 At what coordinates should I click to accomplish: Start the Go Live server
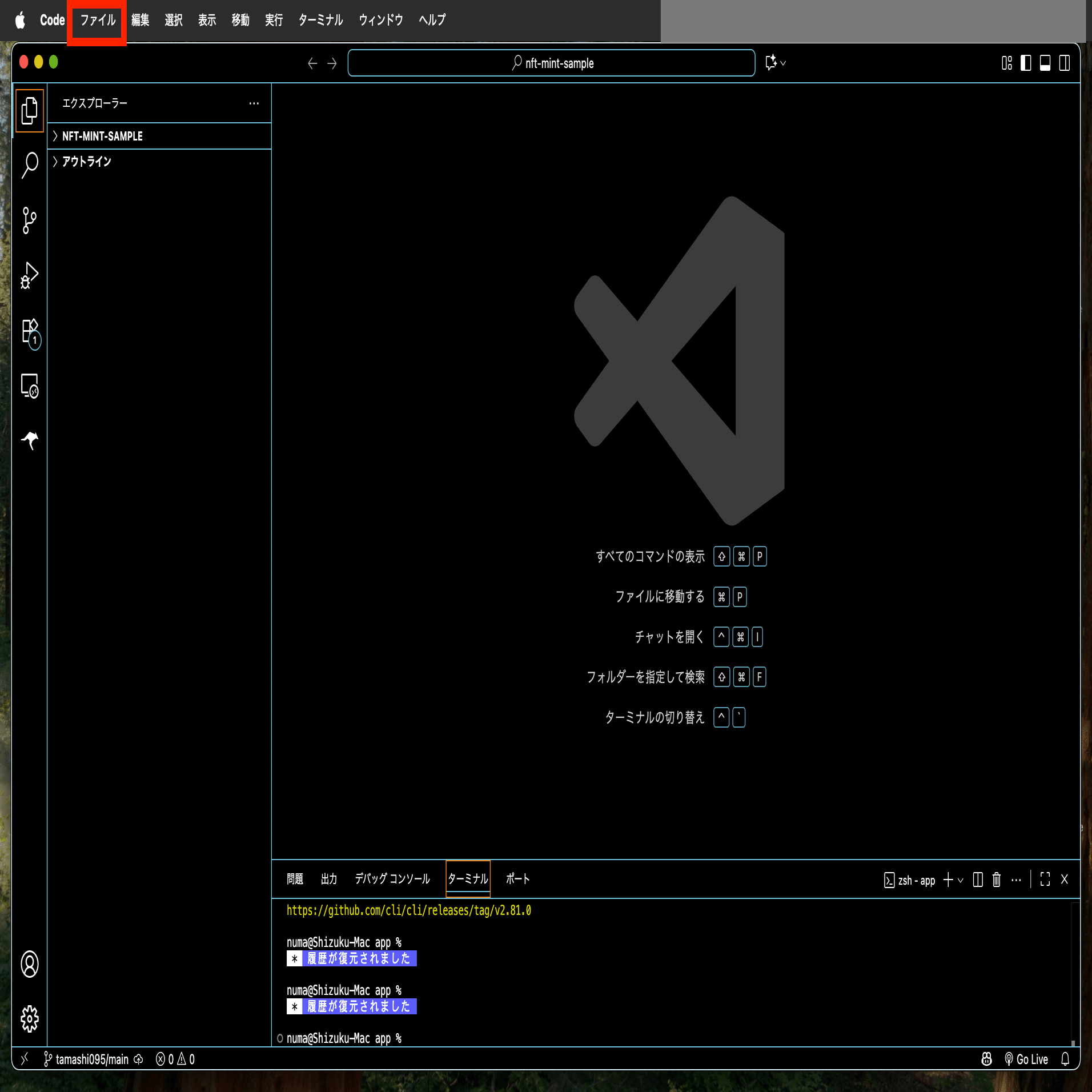[1026, 1059]
